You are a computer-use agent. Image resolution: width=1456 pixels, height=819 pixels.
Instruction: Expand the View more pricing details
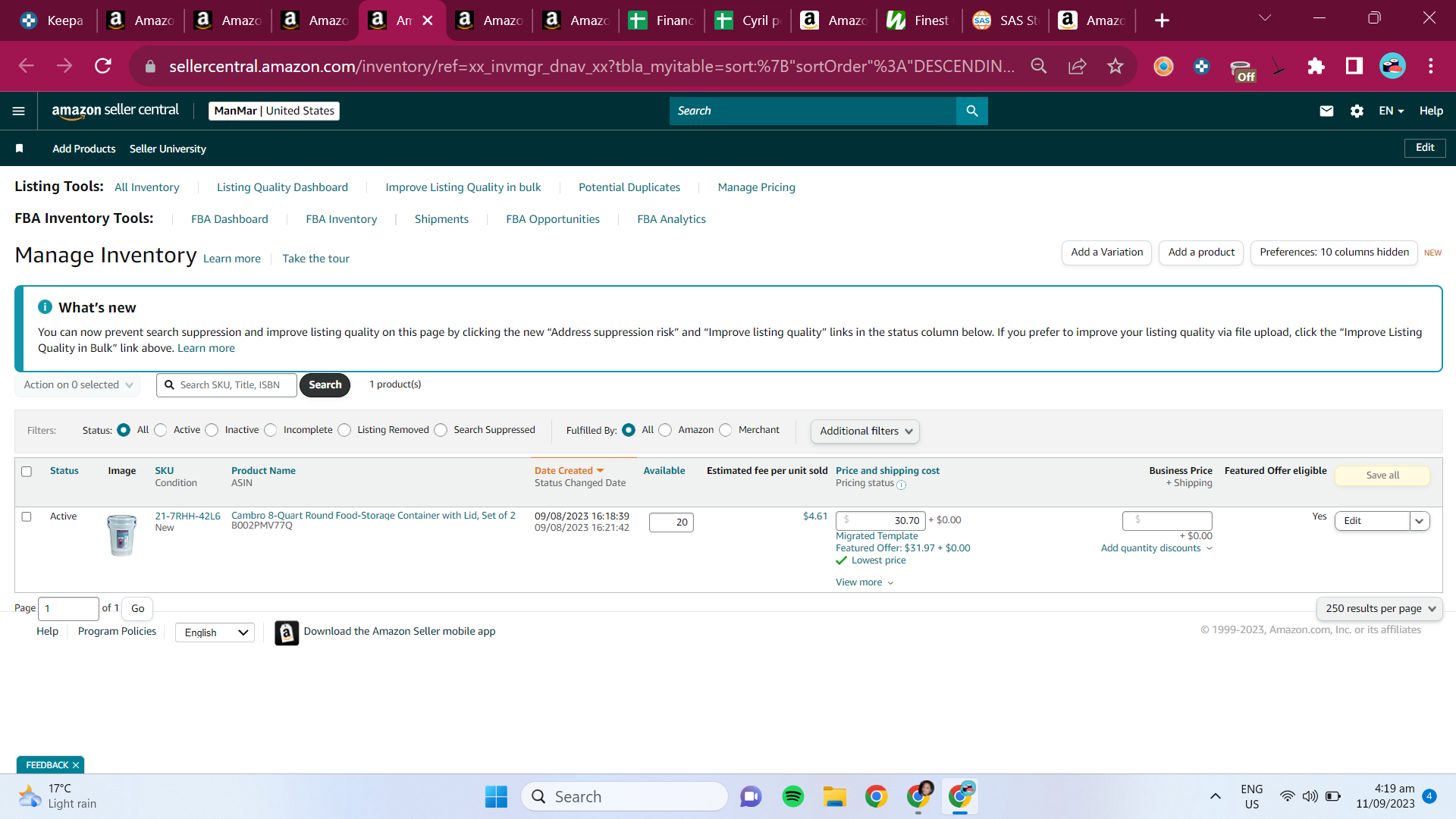tap(864, 582)
